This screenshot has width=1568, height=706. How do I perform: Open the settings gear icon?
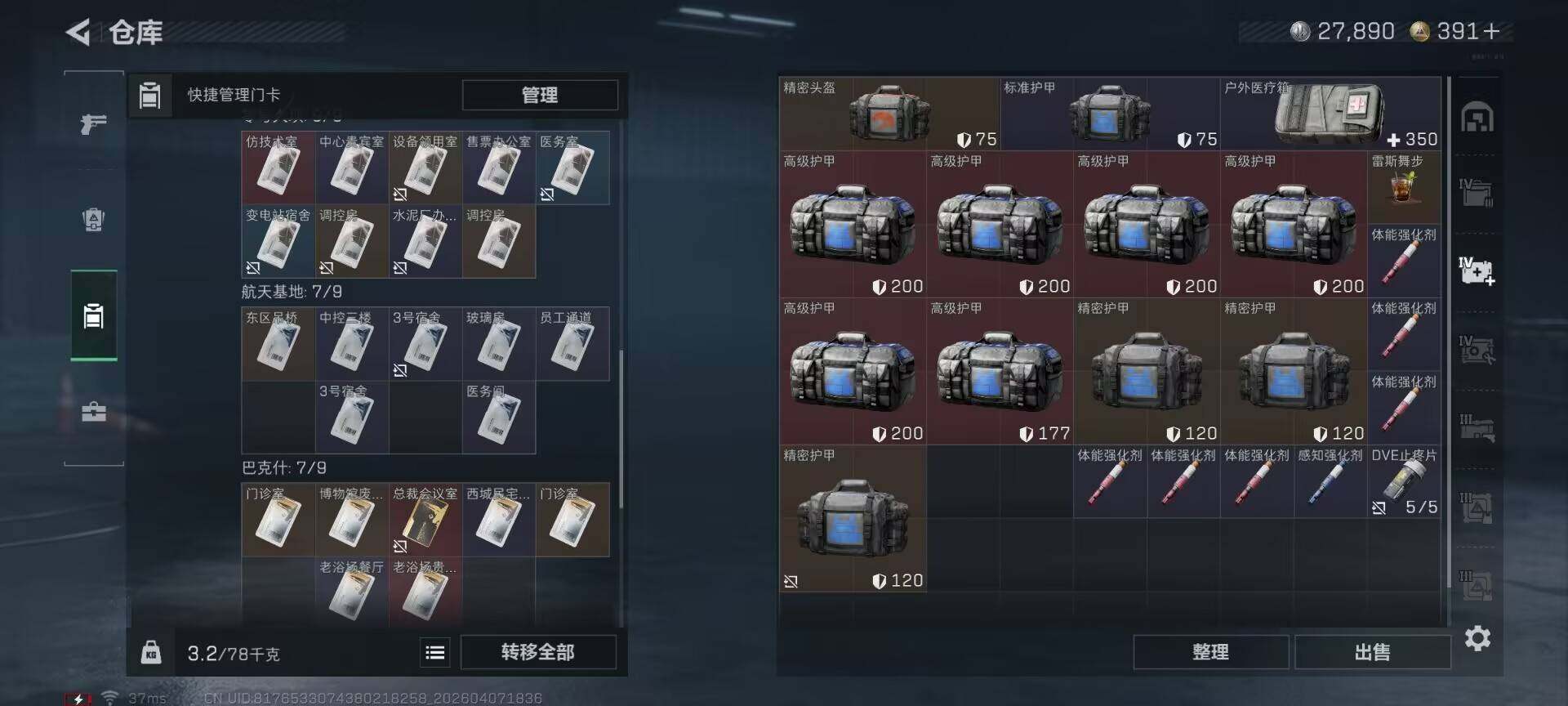point(1477,638)
